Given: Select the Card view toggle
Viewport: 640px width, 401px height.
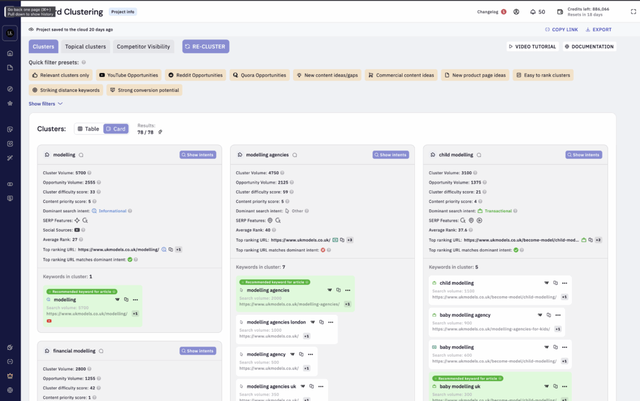Looking at the screenshot, I should (x=116, y=129).
